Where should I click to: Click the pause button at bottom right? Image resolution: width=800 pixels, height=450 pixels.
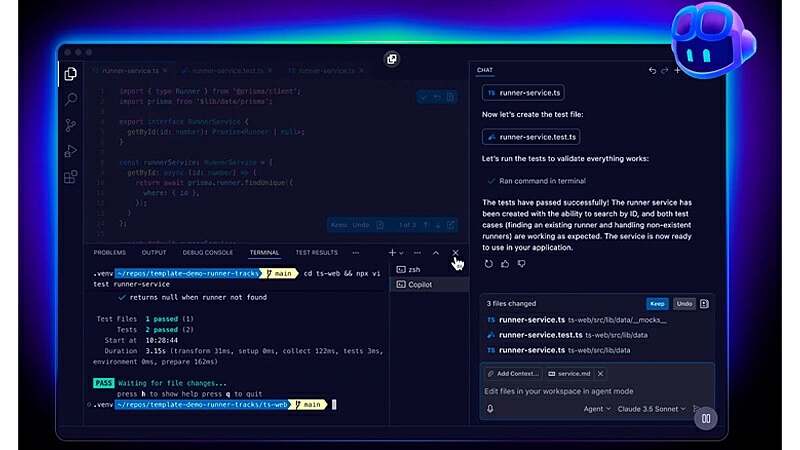point(706,419)
